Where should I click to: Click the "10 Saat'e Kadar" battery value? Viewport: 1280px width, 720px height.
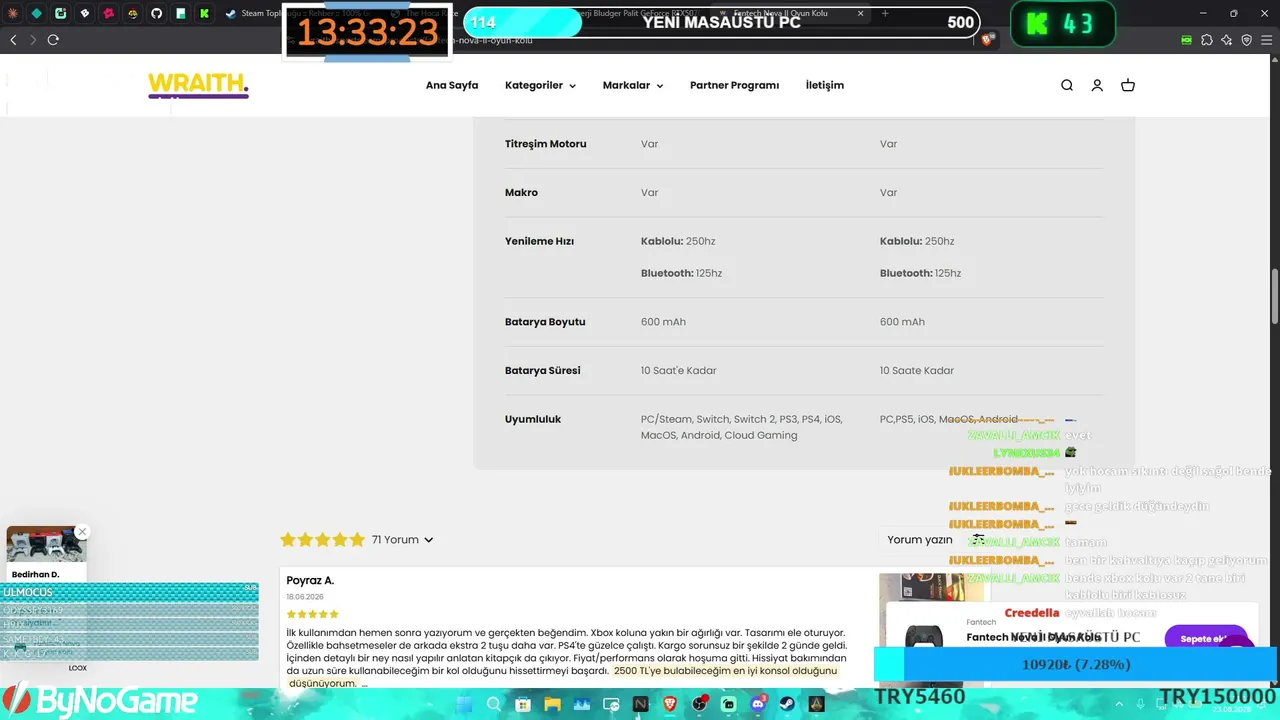click(679, 371)
